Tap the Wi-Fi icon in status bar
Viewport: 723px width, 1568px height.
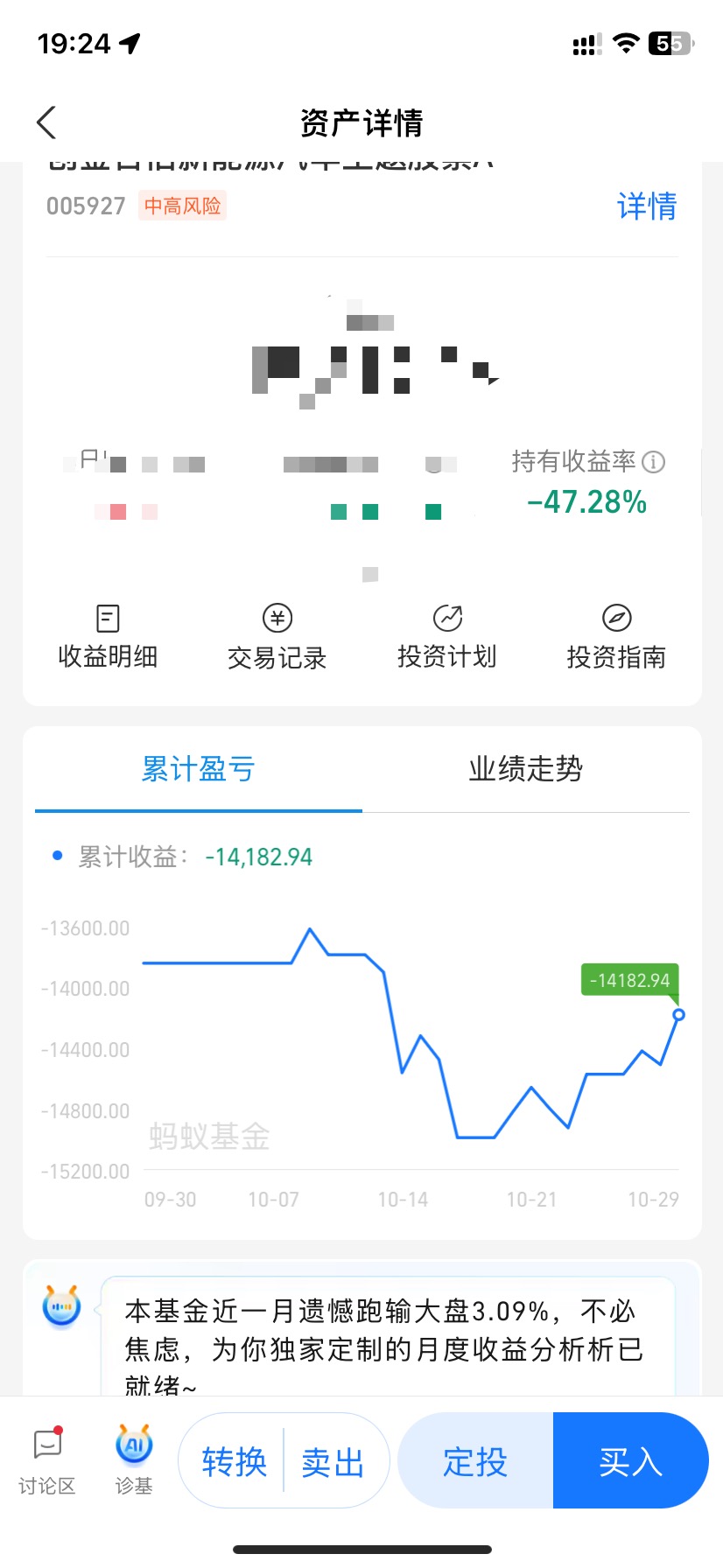click(x=626, y=43)
